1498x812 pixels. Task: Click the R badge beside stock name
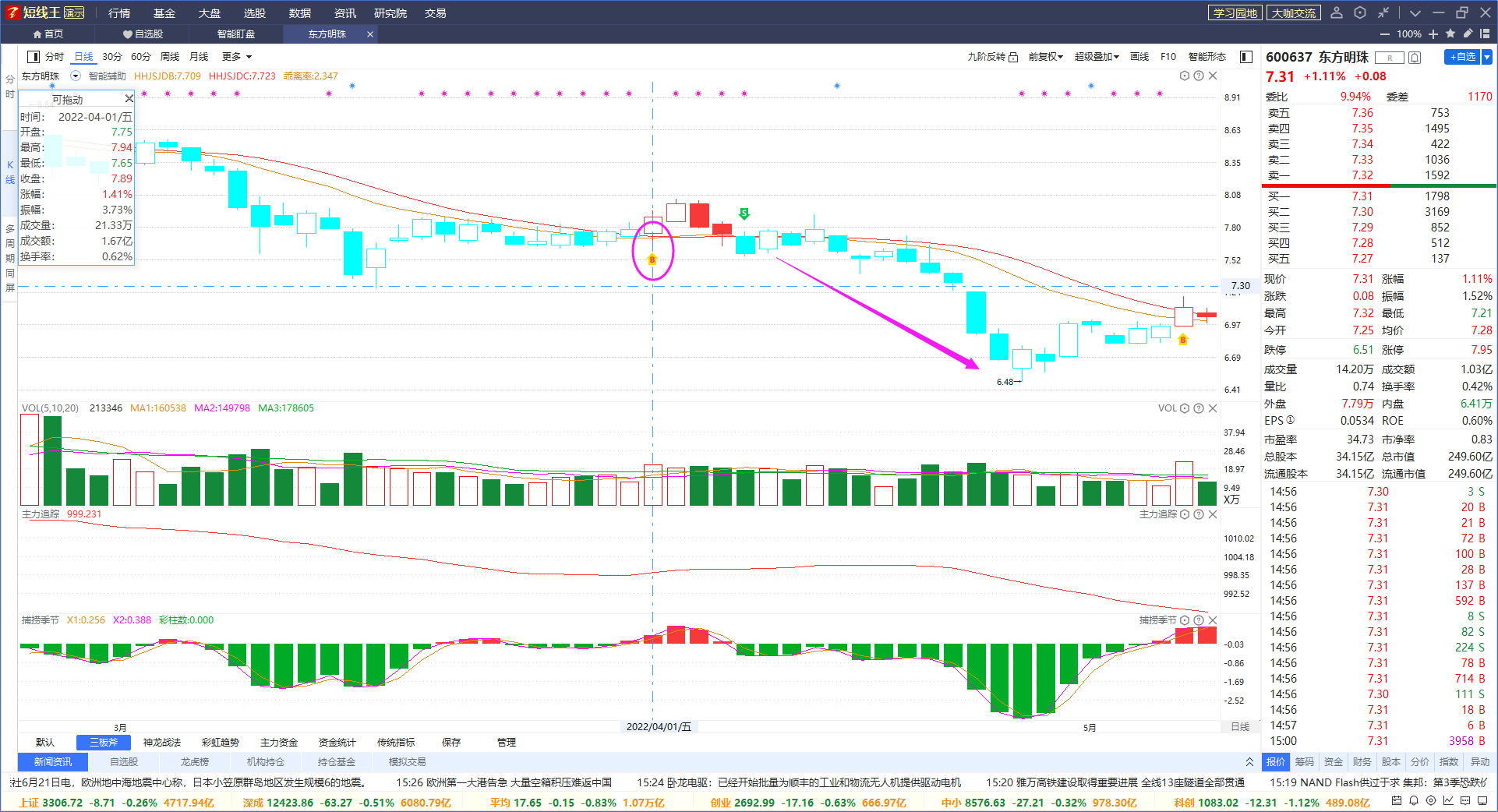[1389, 57]
